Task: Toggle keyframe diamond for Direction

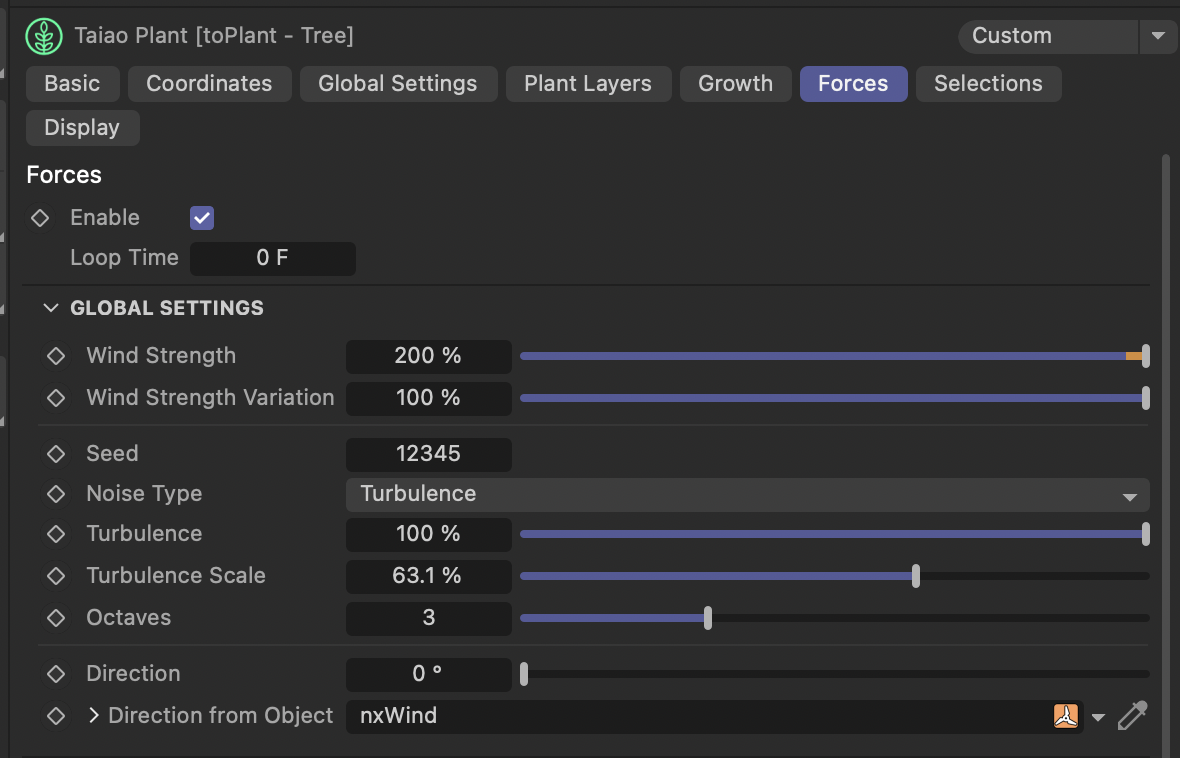Action: (56, 674)
